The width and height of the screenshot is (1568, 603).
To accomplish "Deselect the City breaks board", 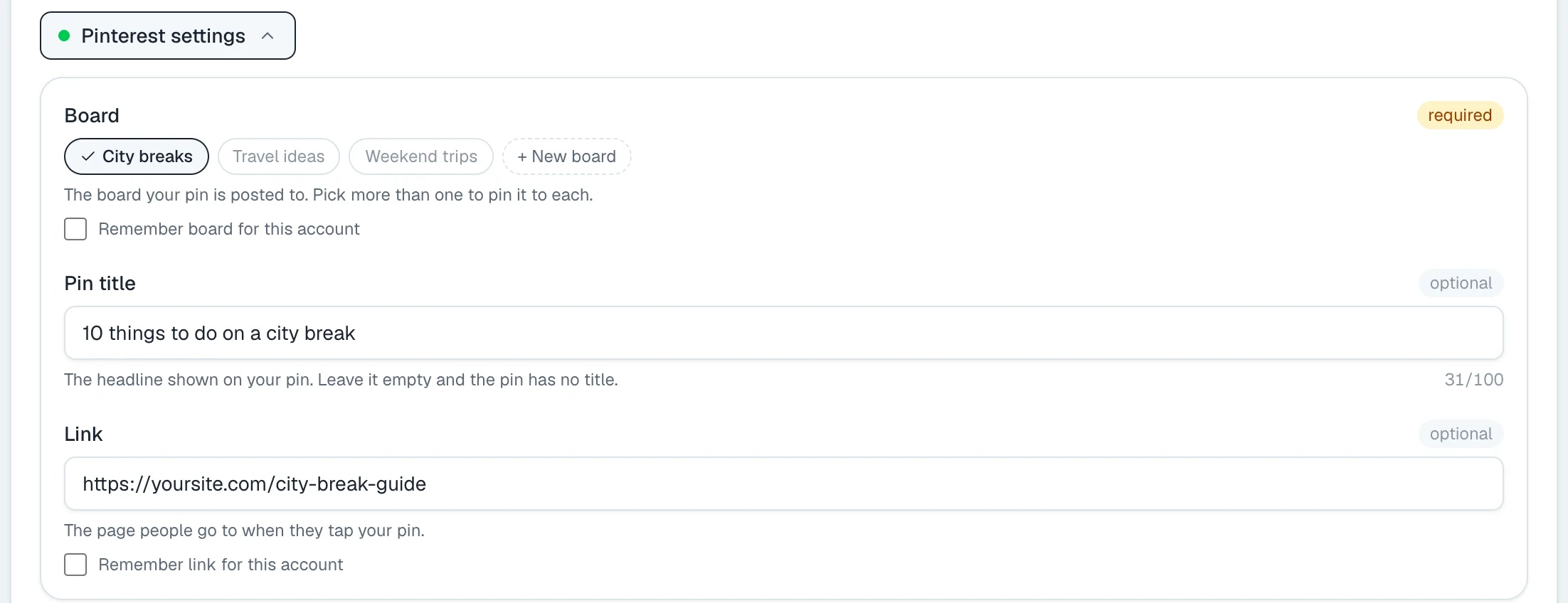I will pos(137,156).
